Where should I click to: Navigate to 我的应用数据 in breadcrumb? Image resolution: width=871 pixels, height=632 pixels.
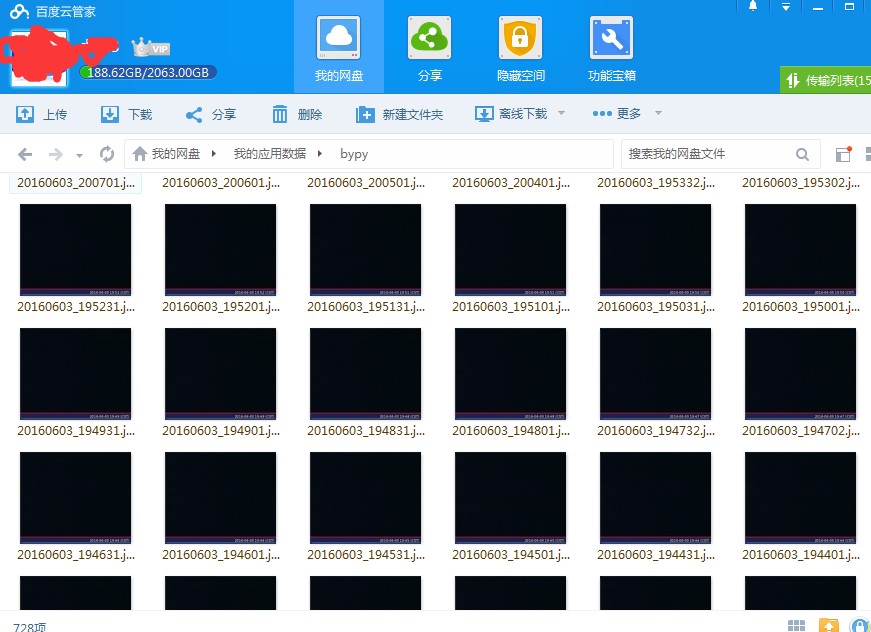coord(269,154)
